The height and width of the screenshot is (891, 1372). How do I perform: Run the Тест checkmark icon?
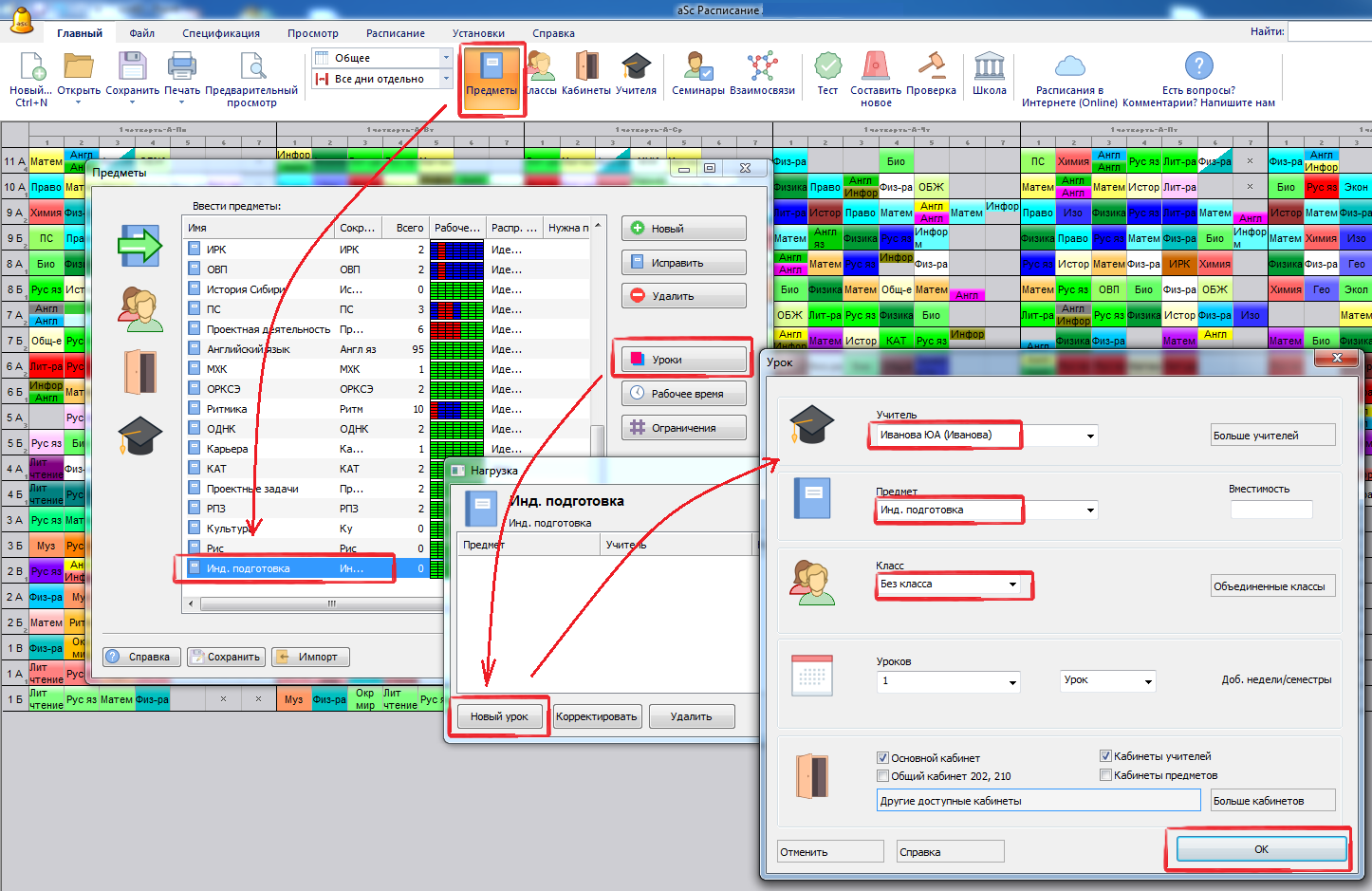[x=827, y=73]
